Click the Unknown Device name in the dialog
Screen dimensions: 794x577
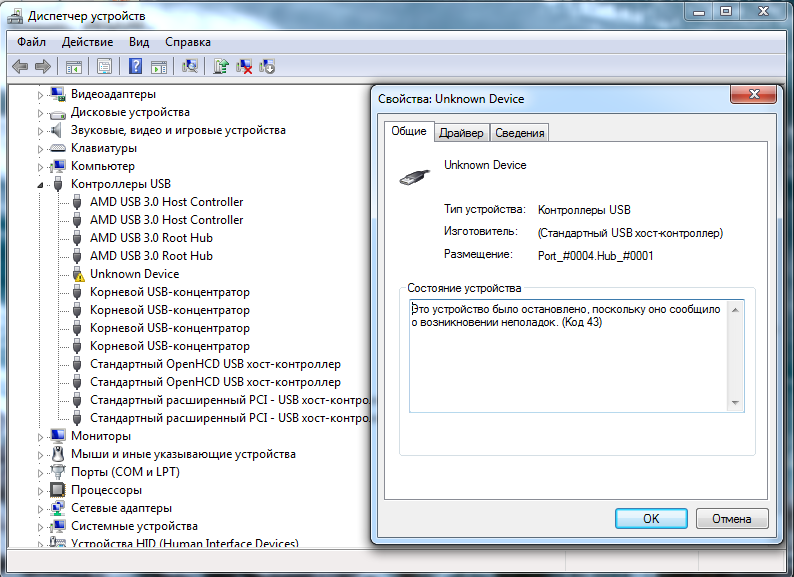485,165
